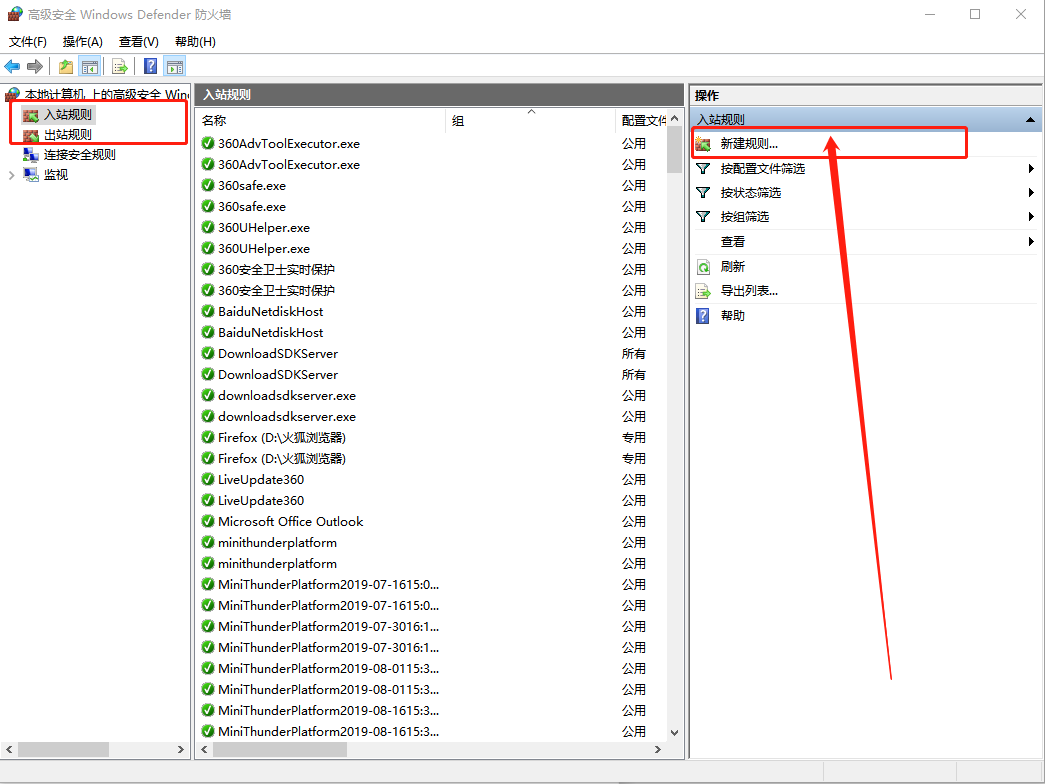
Task: Click the 帮助 help icon in the 操作 pane
Action: tap(703, 315)
